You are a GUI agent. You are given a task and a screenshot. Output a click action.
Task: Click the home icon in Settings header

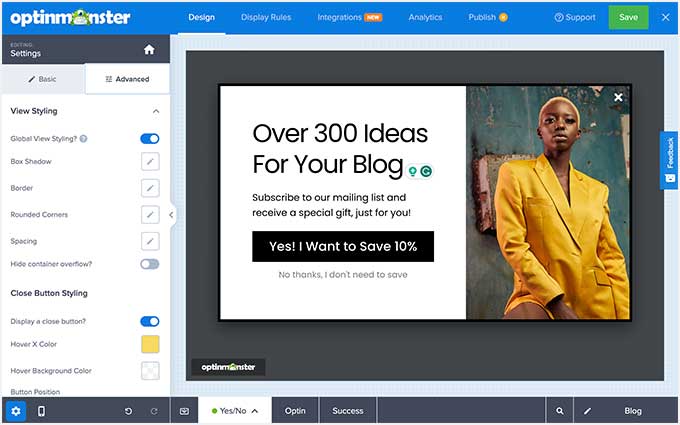149,49
